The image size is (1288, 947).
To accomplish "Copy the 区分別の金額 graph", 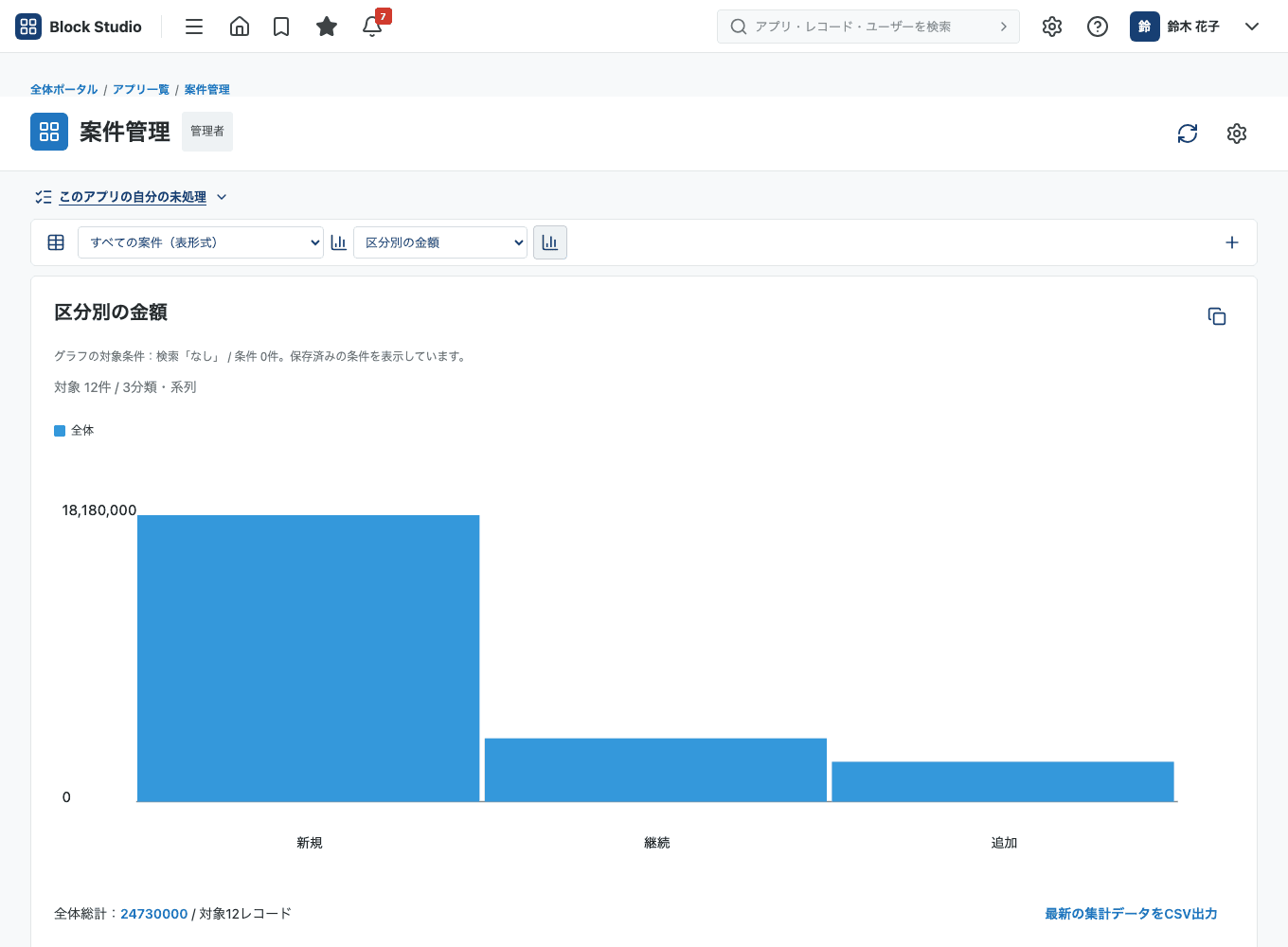I will (x=1217, y=316).
